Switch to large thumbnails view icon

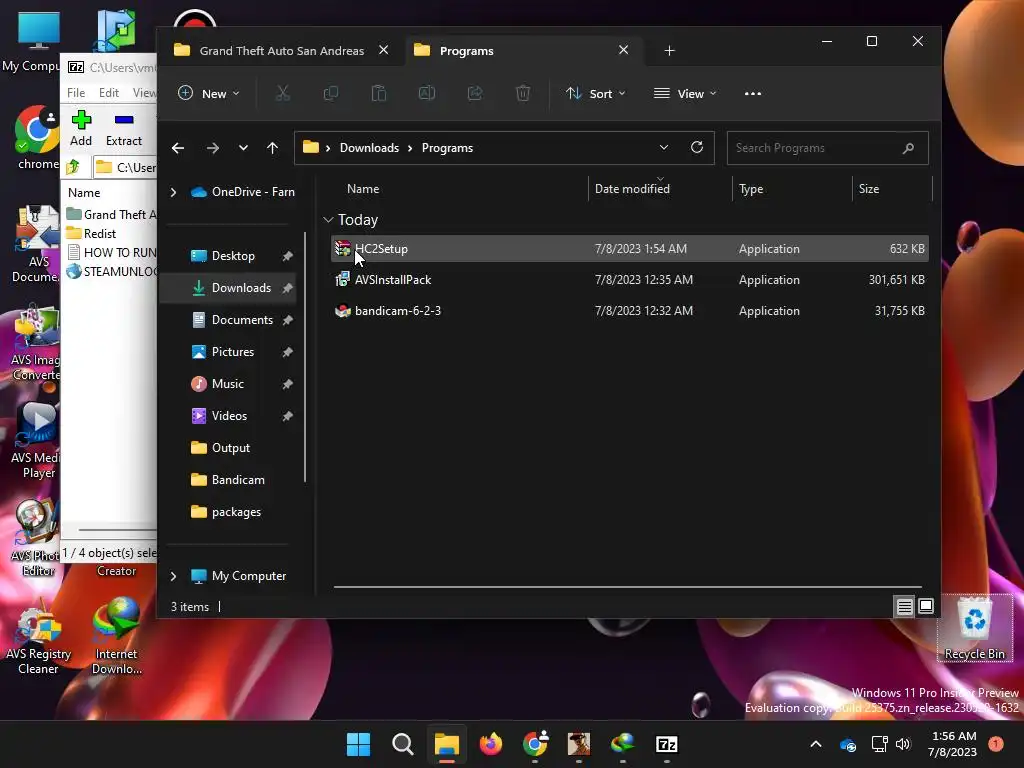point(925,606)
